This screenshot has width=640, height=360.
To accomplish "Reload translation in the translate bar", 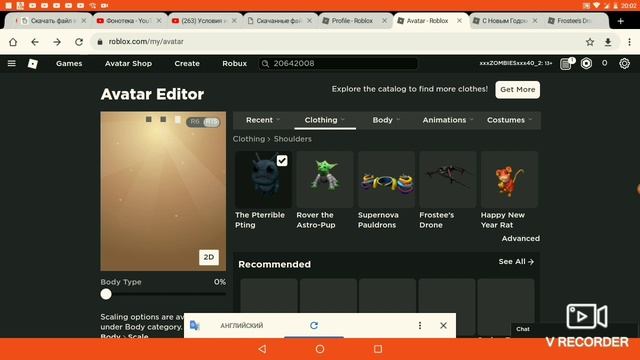I will pos(314,325).
